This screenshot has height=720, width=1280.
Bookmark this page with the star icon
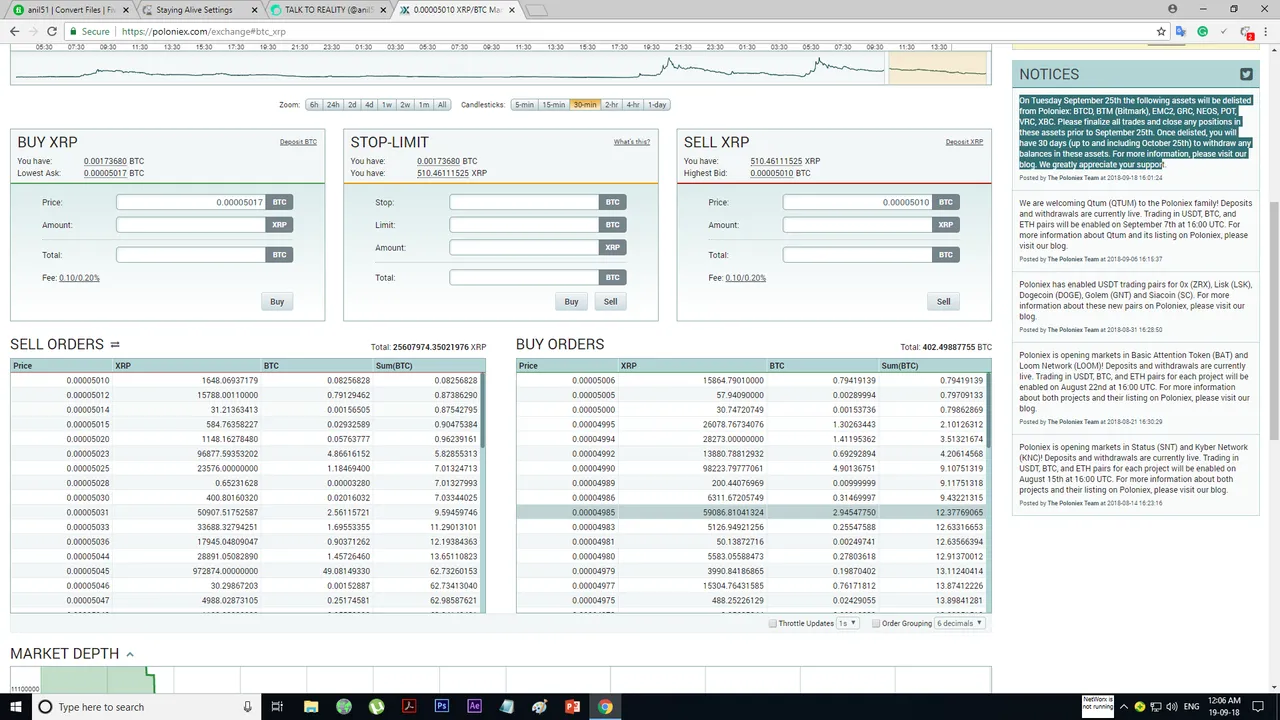click(1160, 32)
